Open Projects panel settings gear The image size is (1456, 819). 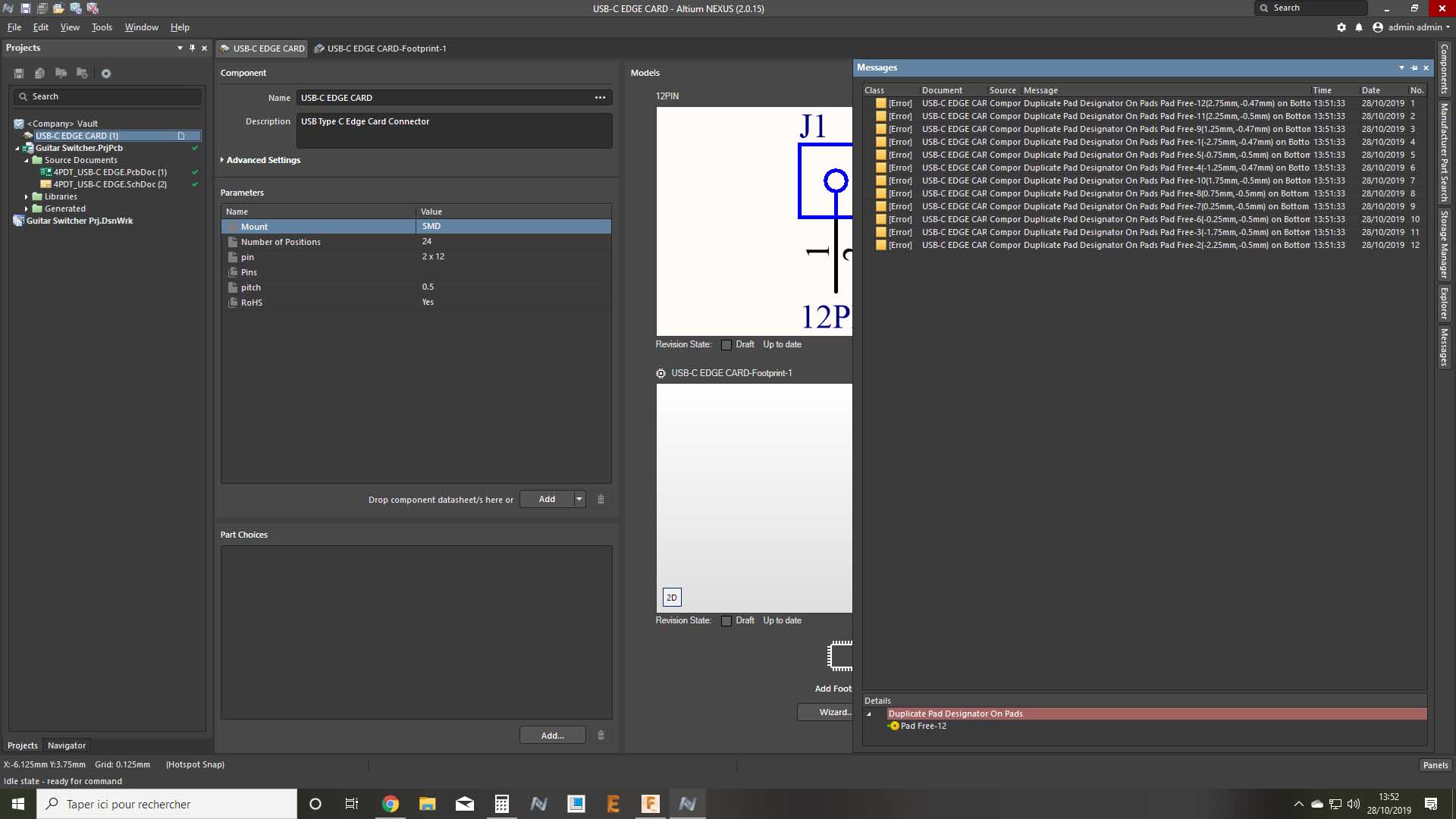106,74
